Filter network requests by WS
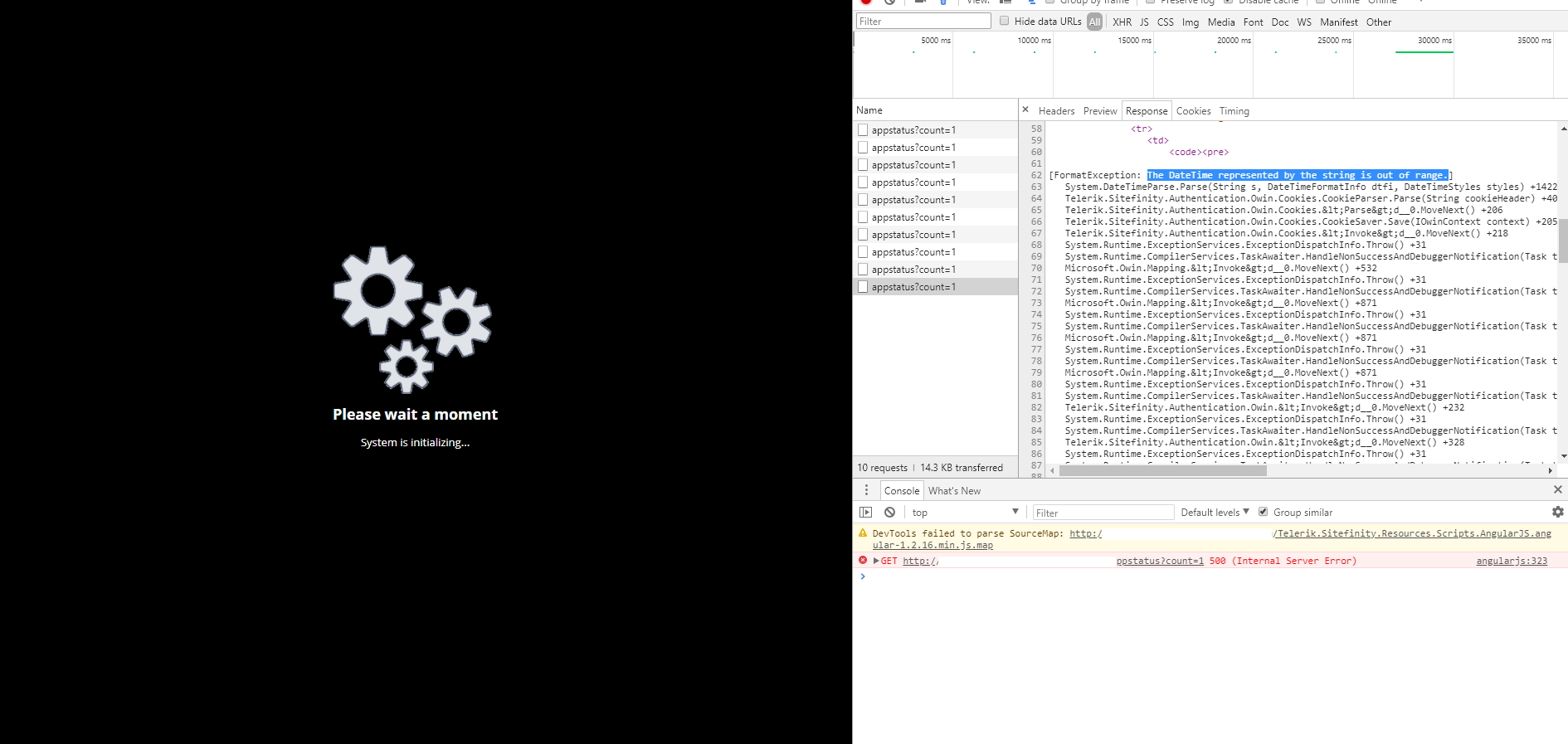Viewport: 1568px width, 744px height. tap(1304, 22)
